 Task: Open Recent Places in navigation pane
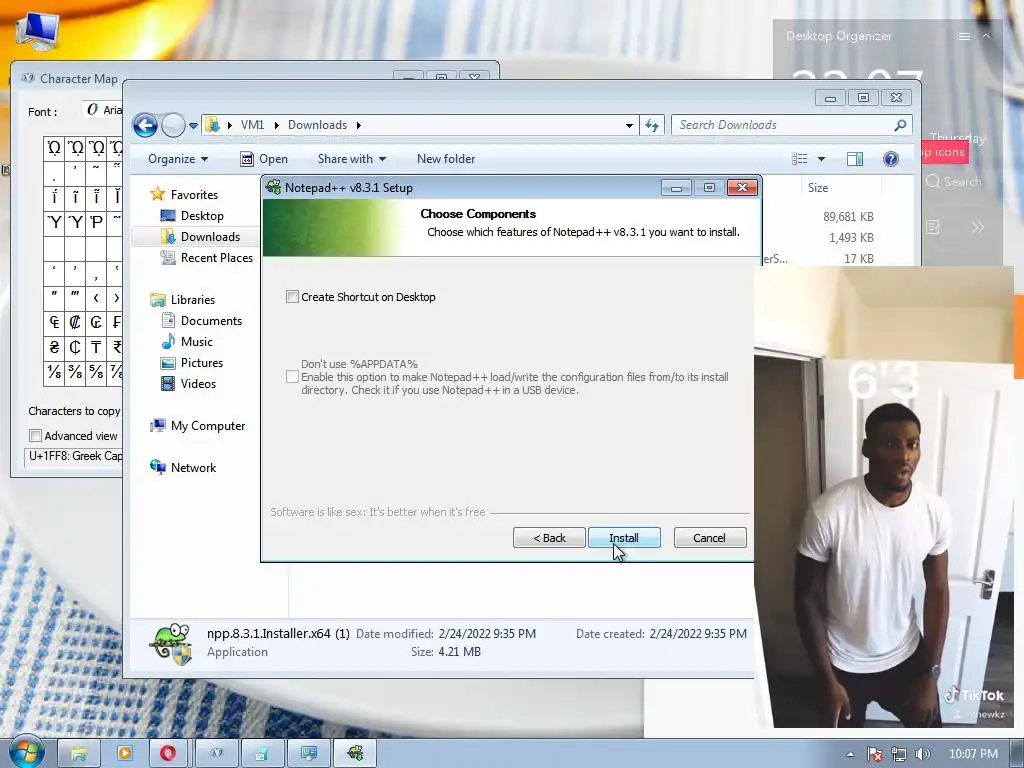click(x=217, y=257)
